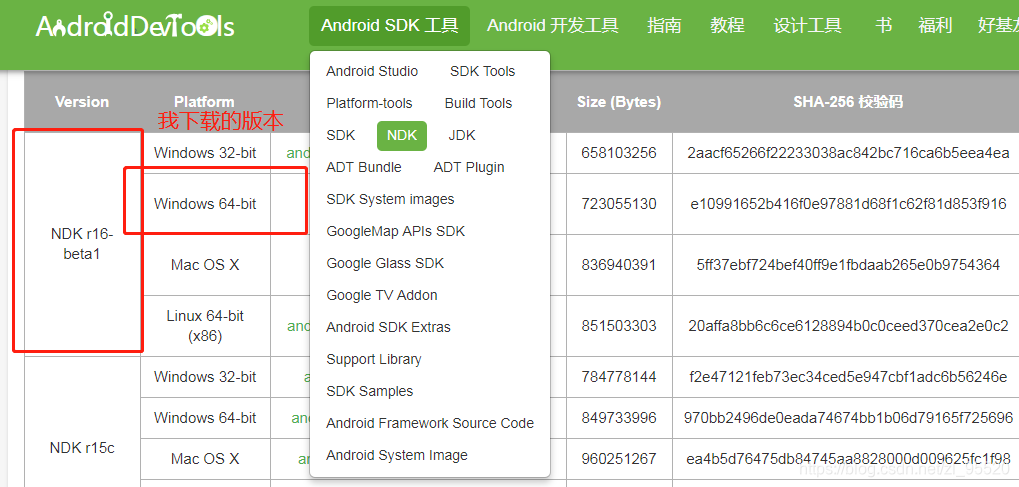The image size is (1019, 487).
Task: Click Mac OS X under NDK r15c
Action: point(205,458)
